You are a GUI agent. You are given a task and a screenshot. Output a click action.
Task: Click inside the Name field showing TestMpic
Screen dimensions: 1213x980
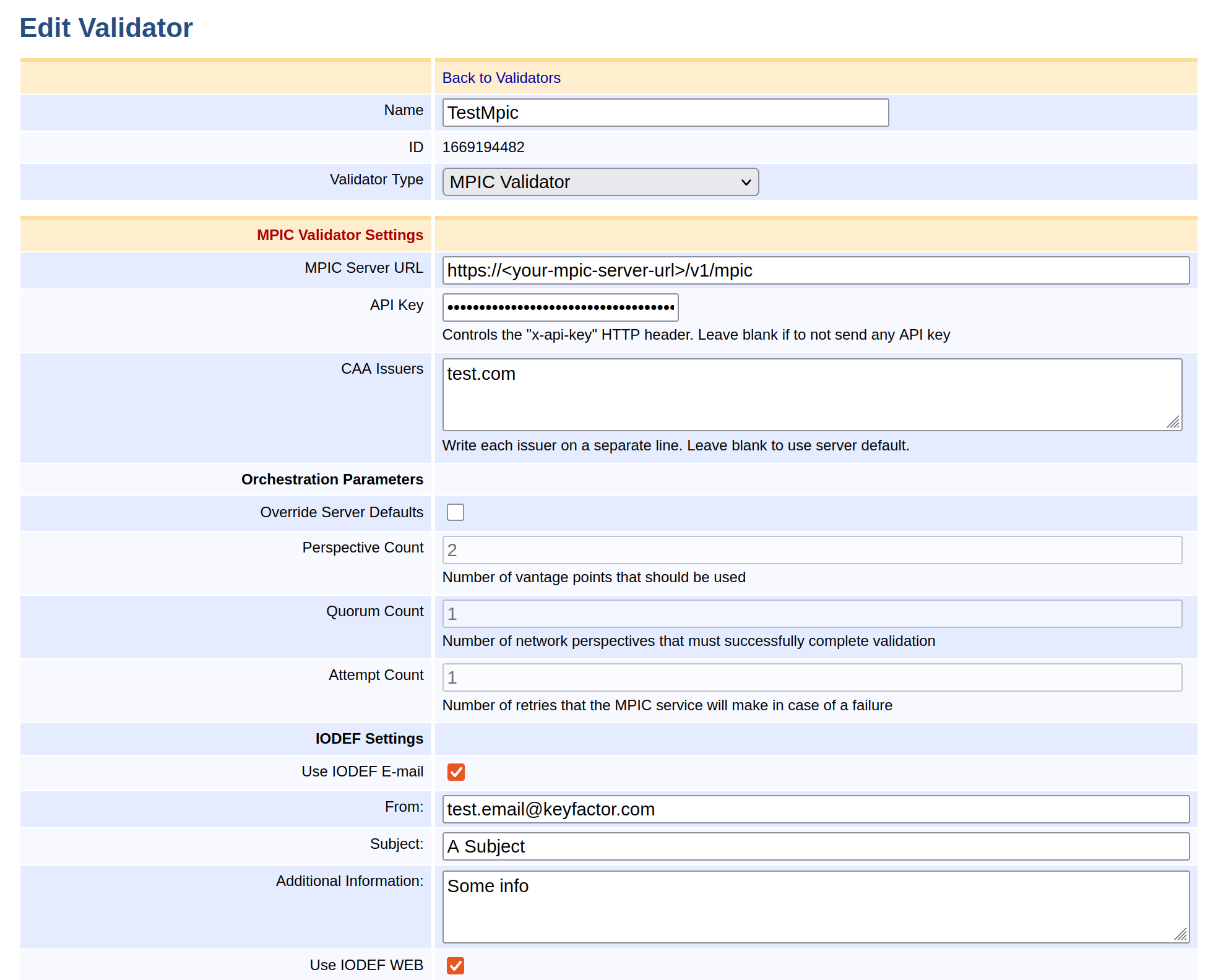pyautogui.click(x=665, y=113)
